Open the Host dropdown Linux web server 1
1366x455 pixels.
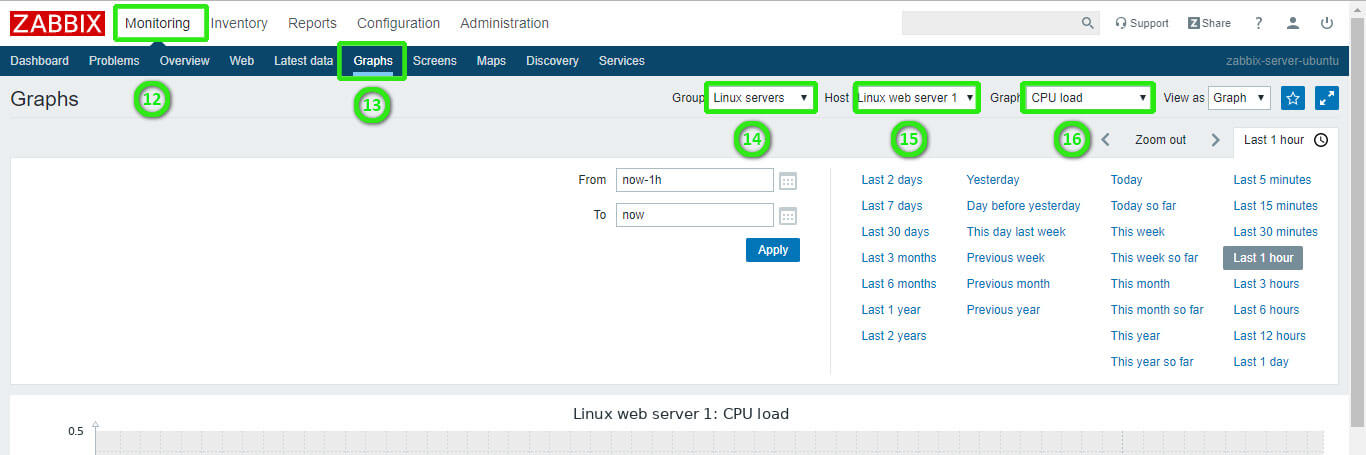(x=916, y=98)
